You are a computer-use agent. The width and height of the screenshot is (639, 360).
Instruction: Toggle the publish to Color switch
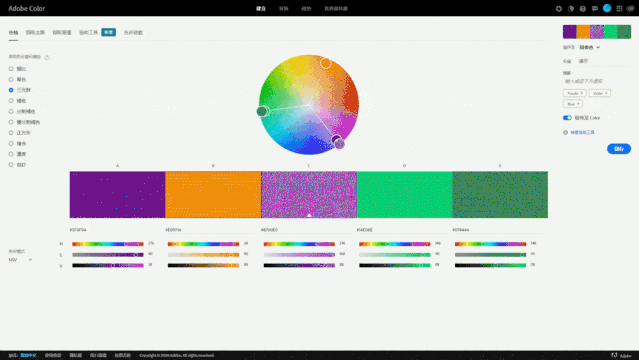tap(567, 118)
